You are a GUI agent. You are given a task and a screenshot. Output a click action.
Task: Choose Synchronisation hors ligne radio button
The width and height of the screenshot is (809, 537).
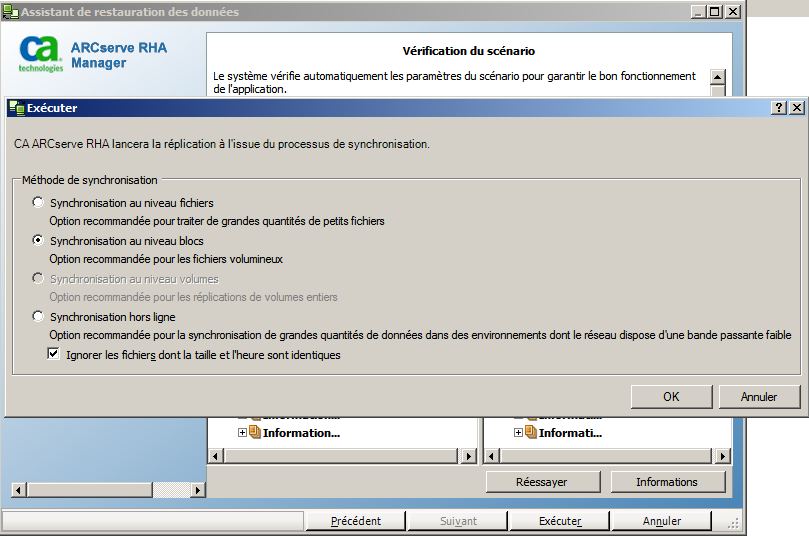point(38,316)
